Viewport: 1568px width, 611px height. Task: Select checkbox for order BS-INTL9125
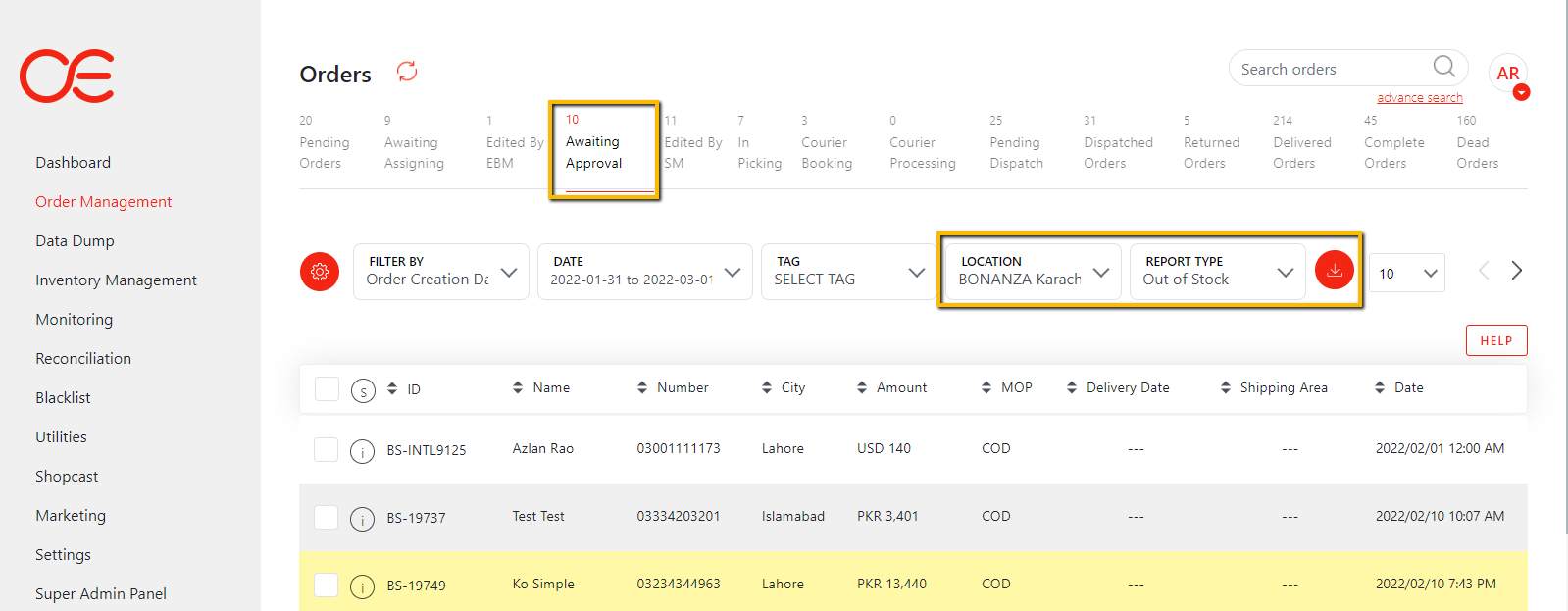pyautogui.click(x=326, y=450)
